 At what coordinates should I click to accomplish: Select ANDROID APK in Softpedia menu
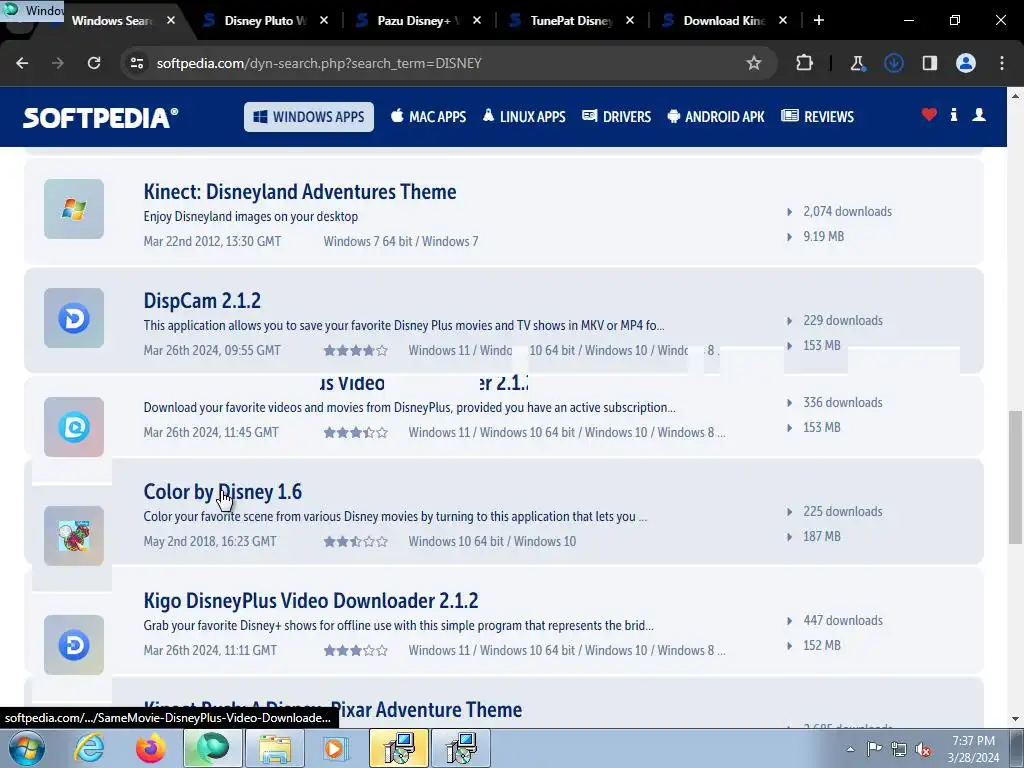[x=716, y=117]
